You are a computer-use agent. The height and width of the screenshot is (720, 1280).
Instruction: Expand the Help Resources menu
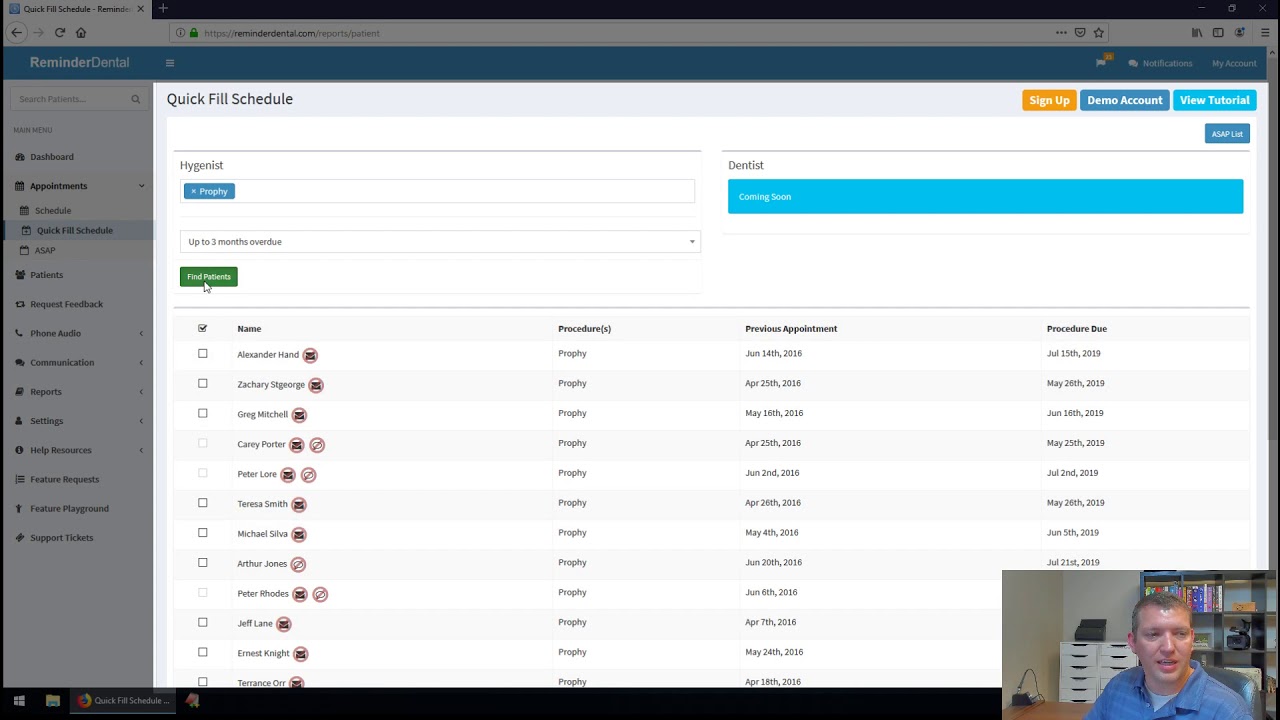[78, 450]
